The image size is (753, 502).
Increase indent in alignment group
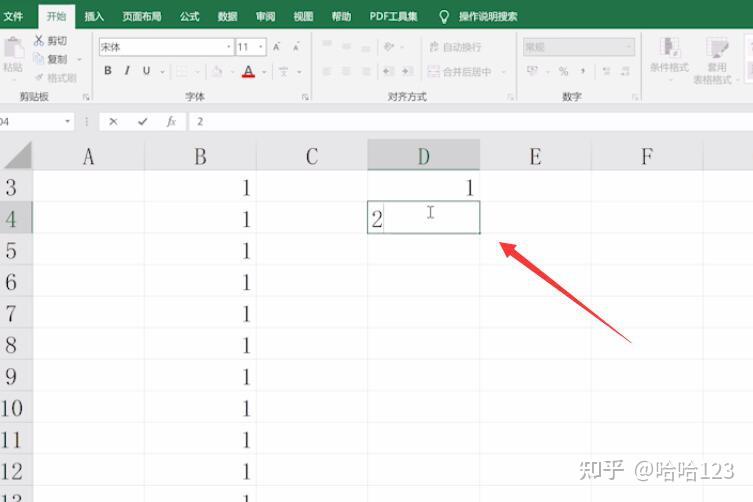(x=407, y=72)
